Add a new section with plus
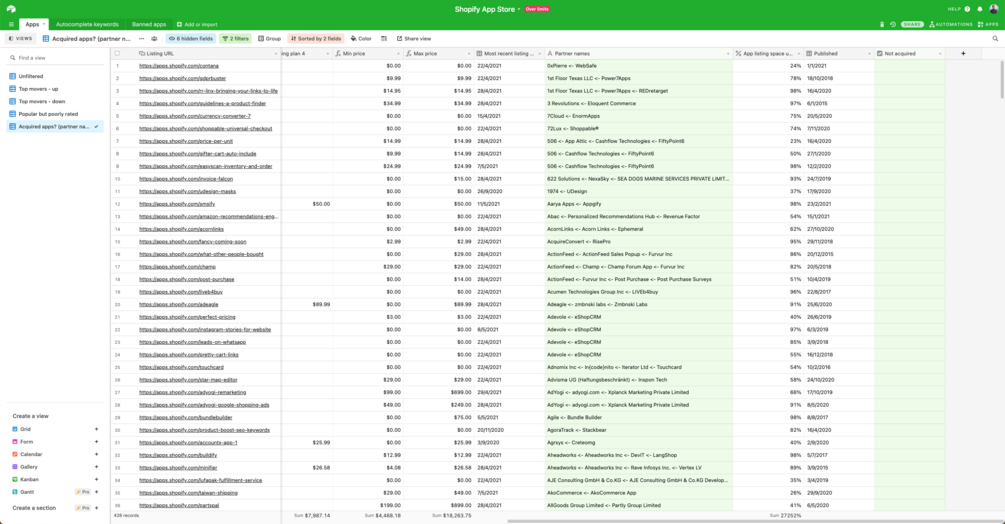The height and width of the screenshot is (524, 1005). click(x=97, y=508)
